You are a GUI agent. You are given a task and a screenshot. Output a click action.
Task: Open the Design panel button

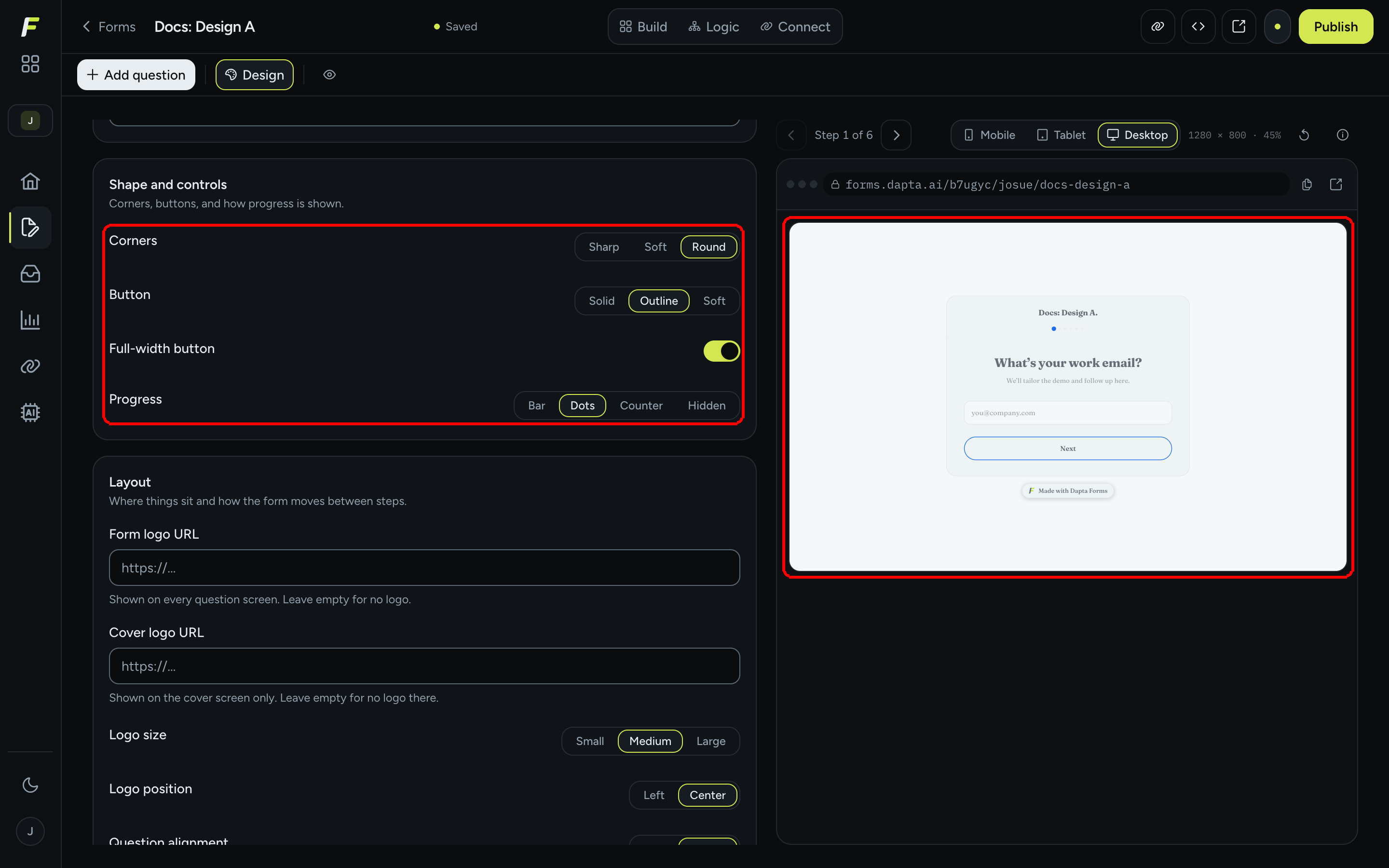pos(254,75)
